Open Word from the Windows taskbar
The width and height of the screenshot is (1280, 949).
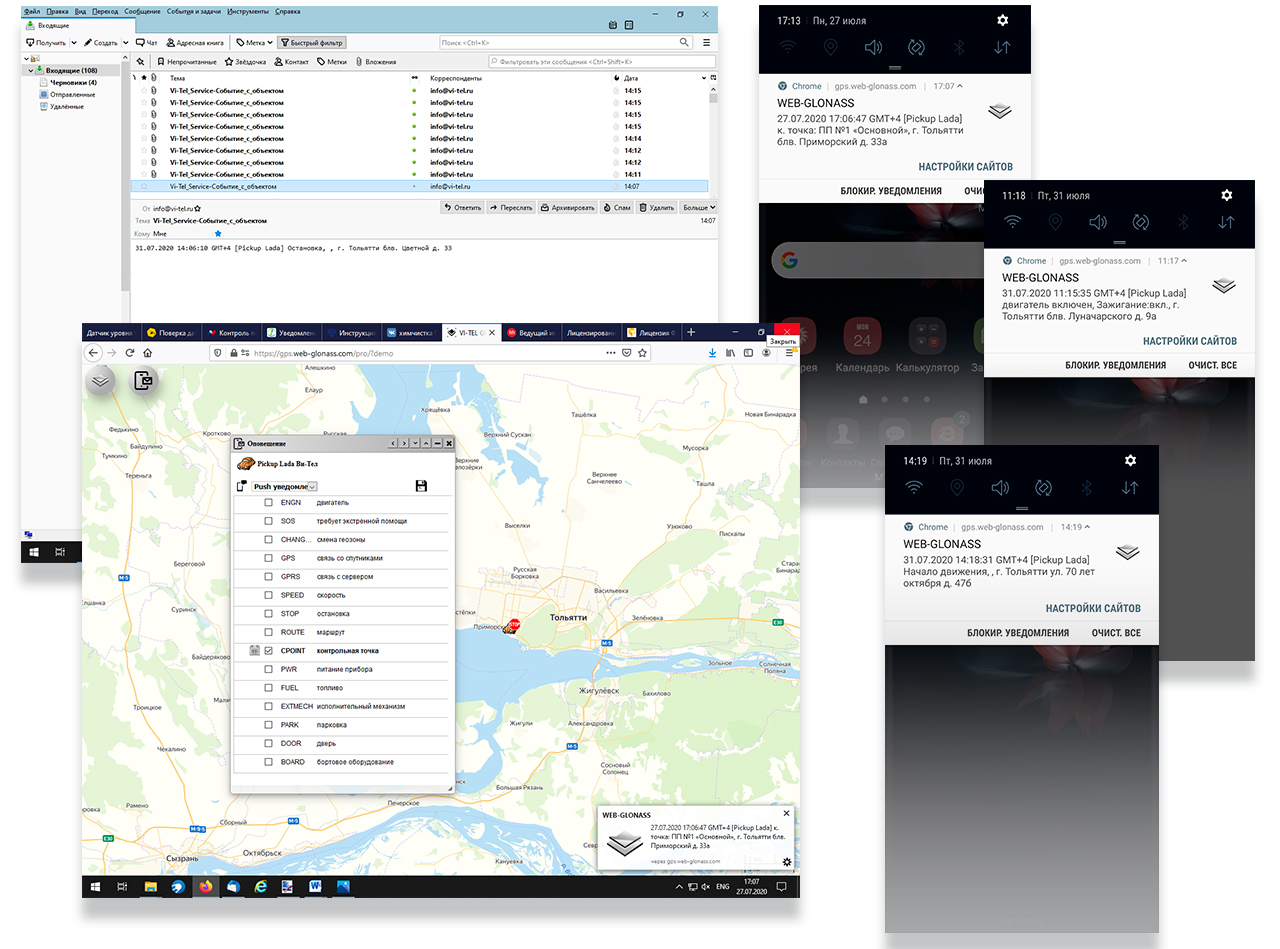pyautogui.click(x=314, y=887)
